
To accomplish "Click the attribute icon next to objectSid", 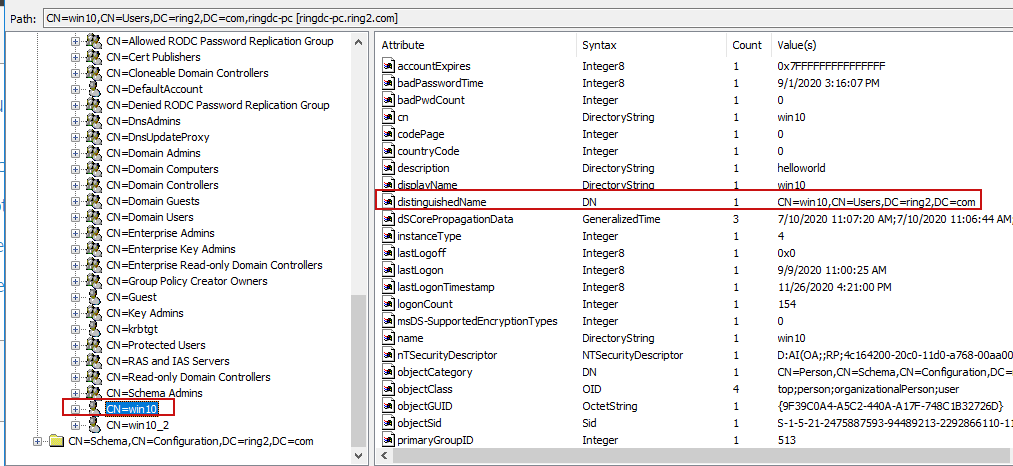I will click(x=389, y=423).
